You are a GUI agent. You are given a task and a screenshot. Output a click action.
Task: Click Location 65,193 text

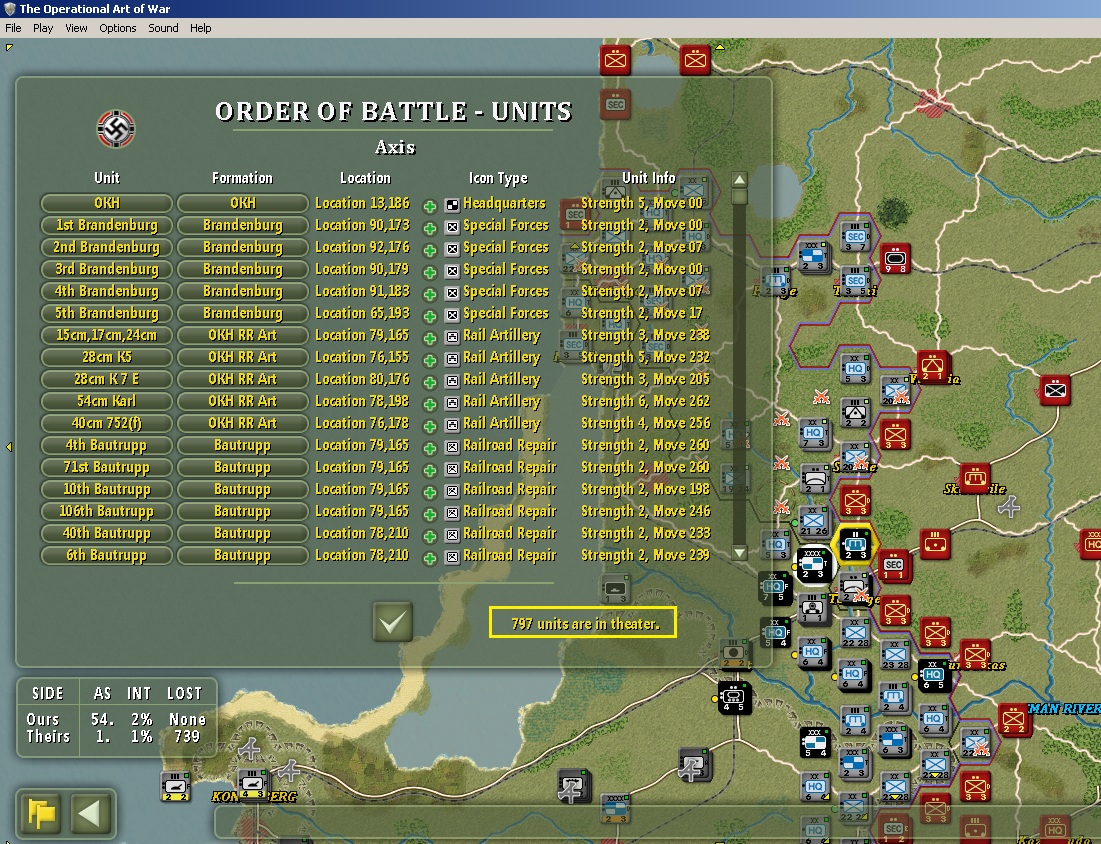tap(362, 313)
